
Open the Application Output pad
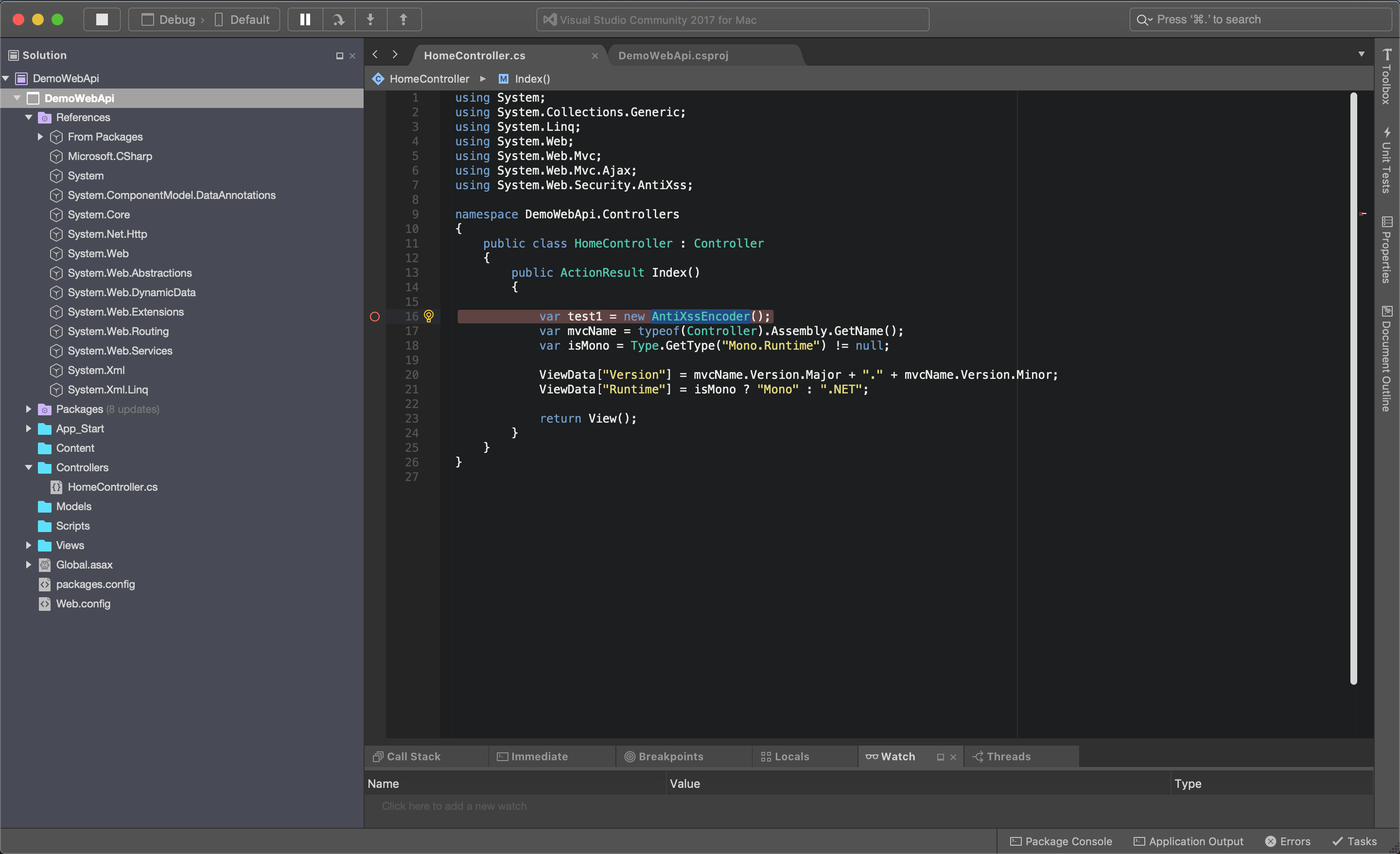coord(1188,841)
